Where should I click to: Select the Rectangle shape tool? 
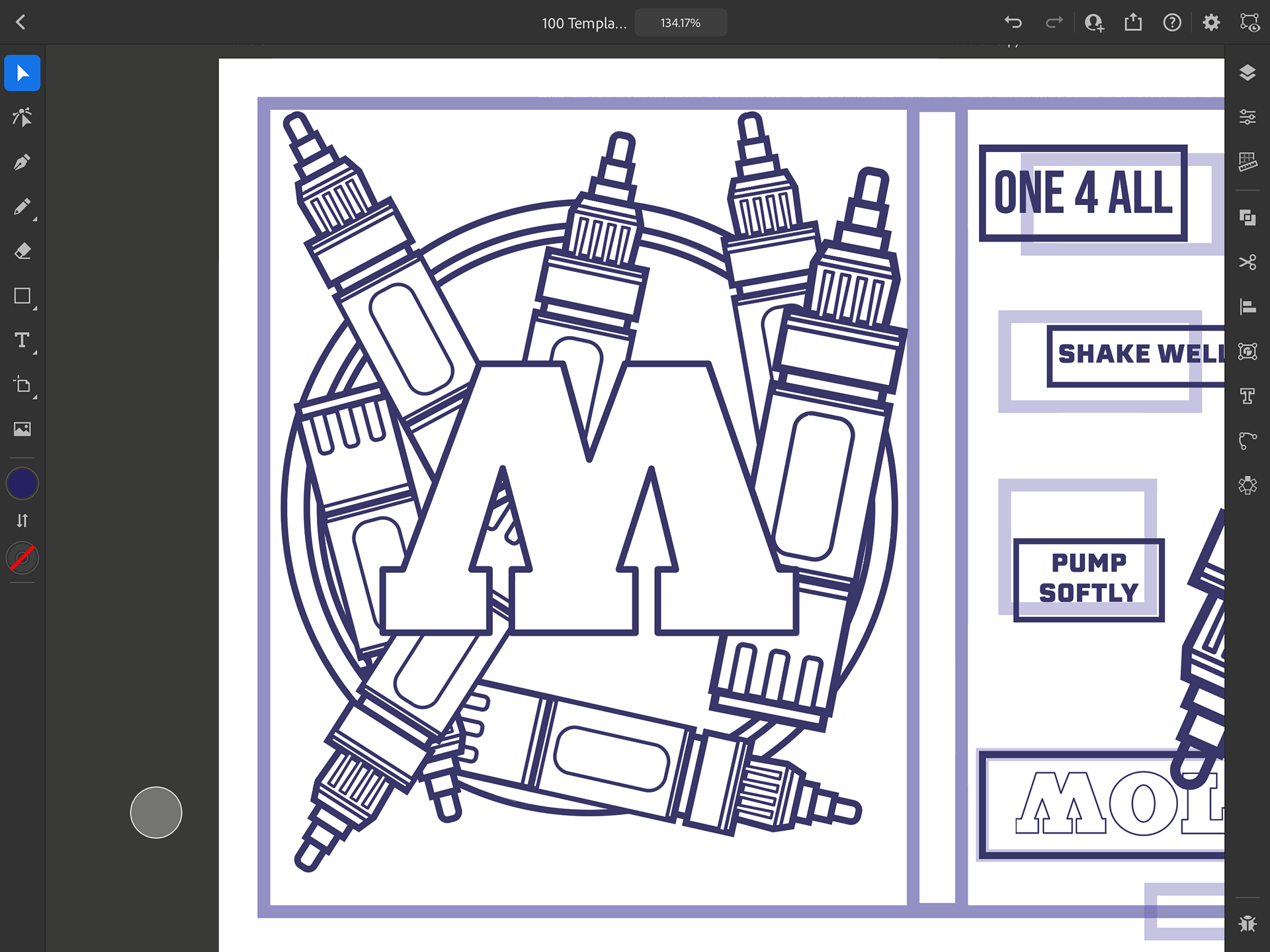22,296
